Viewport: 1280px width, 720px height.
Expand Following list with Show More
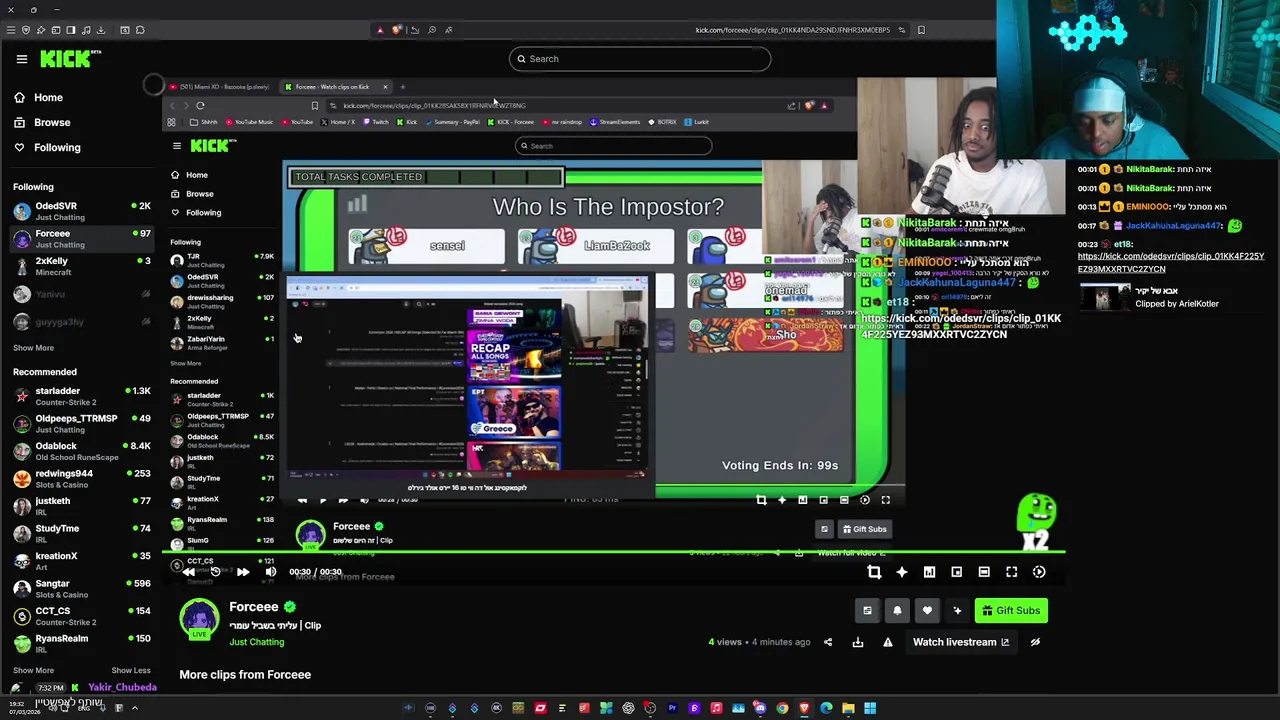[33, 348]
